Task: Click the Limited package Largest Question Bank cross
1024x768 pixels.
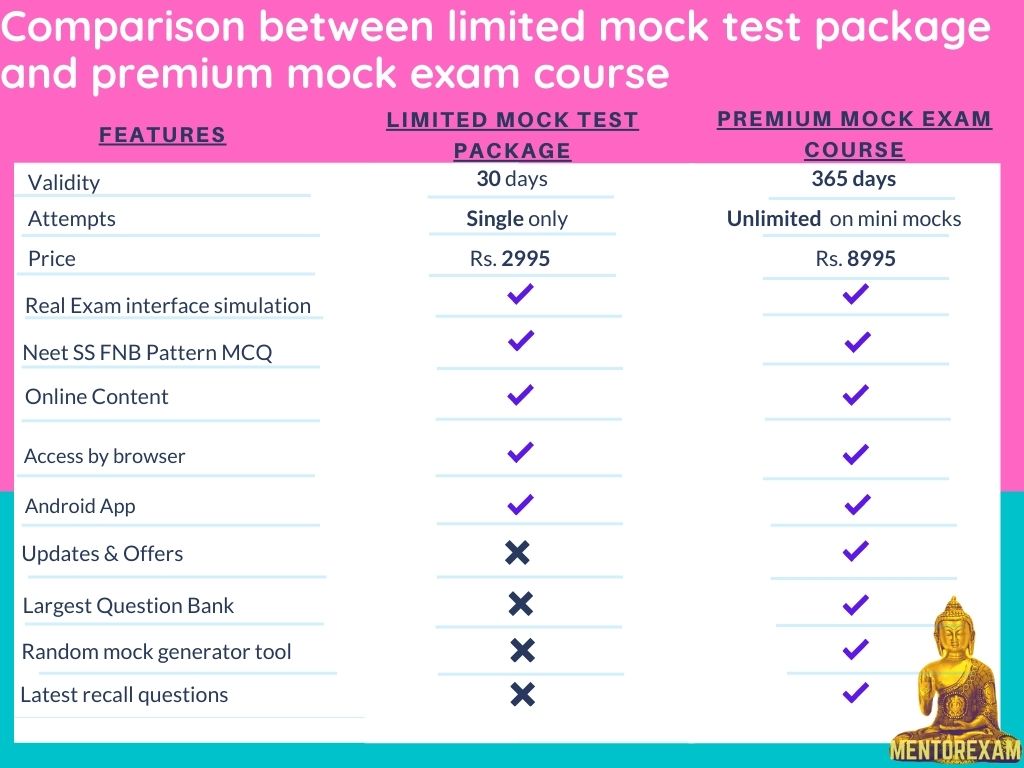Action: pos(520,603)
